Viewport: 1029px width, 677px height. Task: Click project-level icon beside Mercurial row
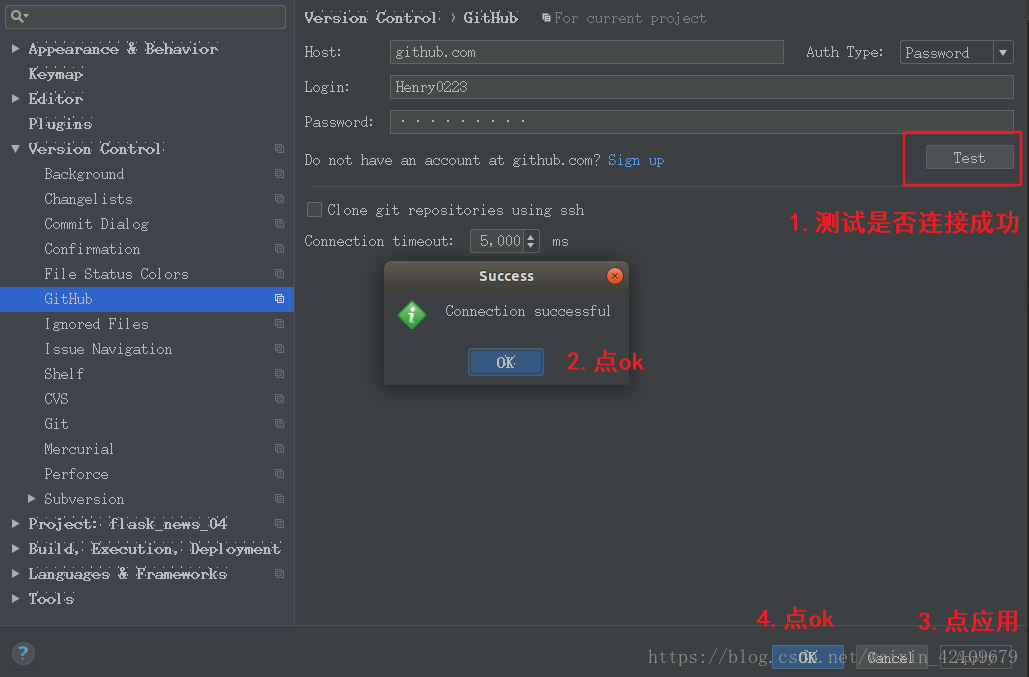(x=280, y=448)
